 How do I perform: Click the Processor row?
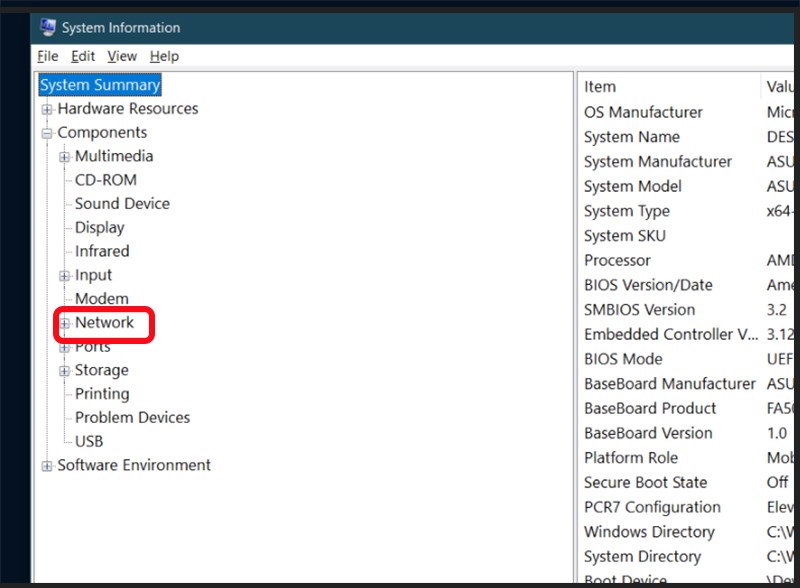[x=687, y=260]
